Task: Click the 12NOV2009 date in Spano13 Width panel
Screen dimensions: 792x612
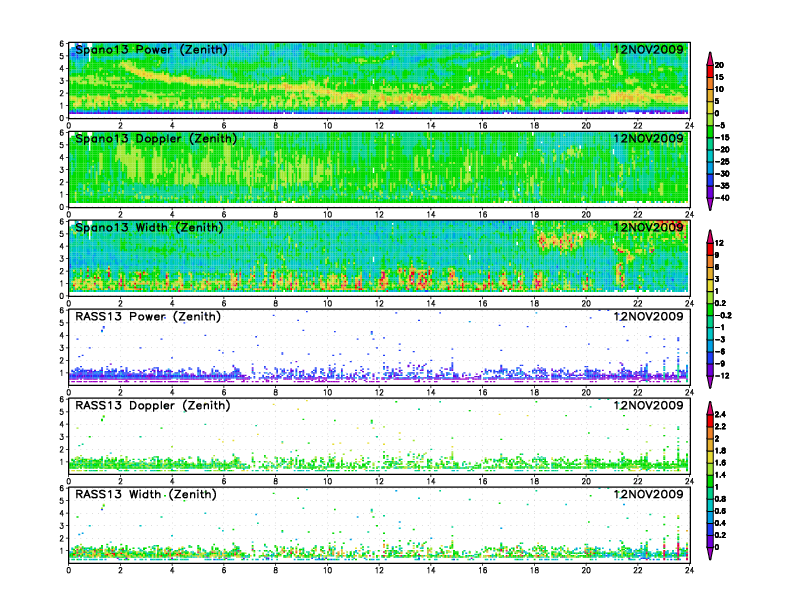Action: click(648, 228)
